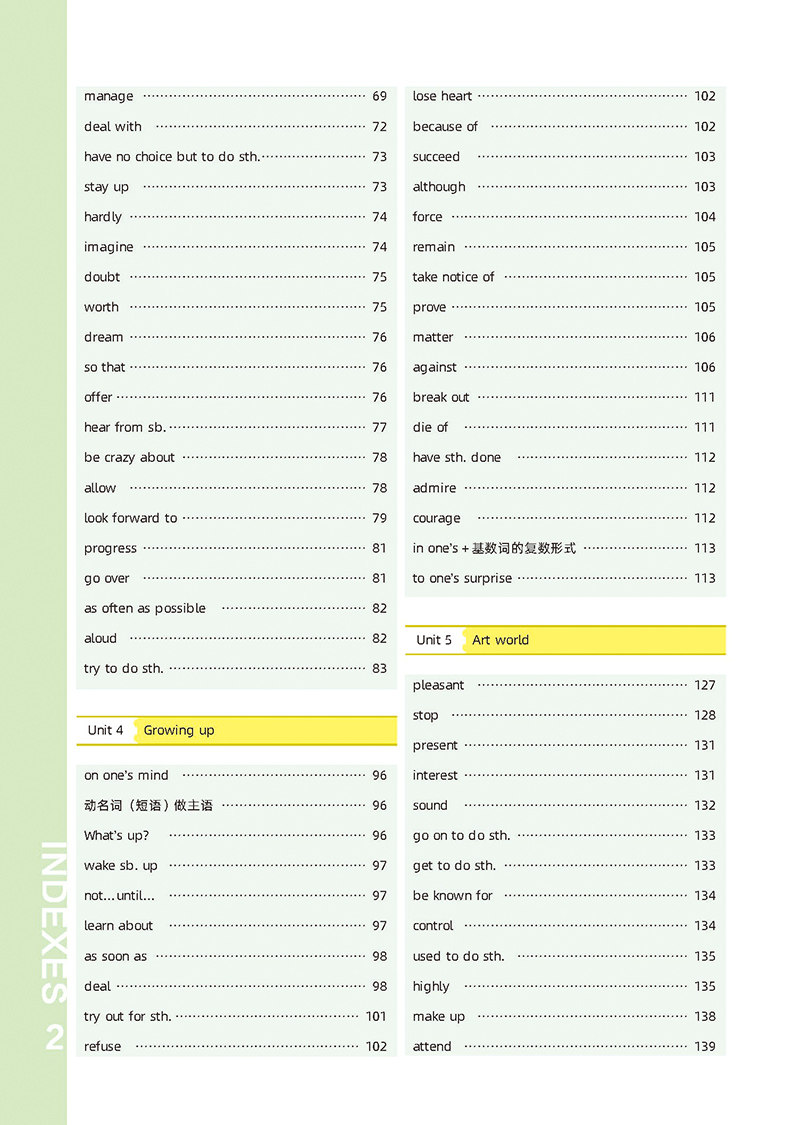Select the "try out for sth." entry
This screenshot has width=800, height=1125.
coord(127,1016)
